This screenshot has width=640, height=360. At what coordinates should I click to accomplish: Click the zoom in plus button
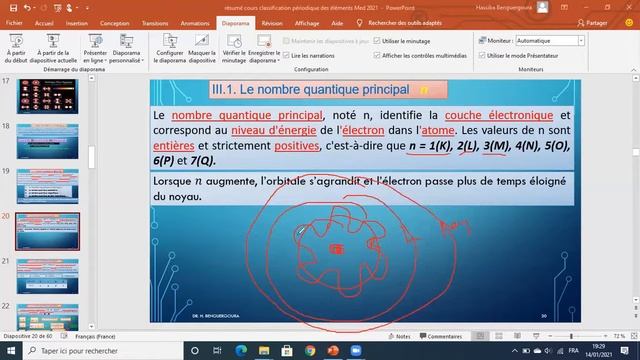(x=605, y=336)
